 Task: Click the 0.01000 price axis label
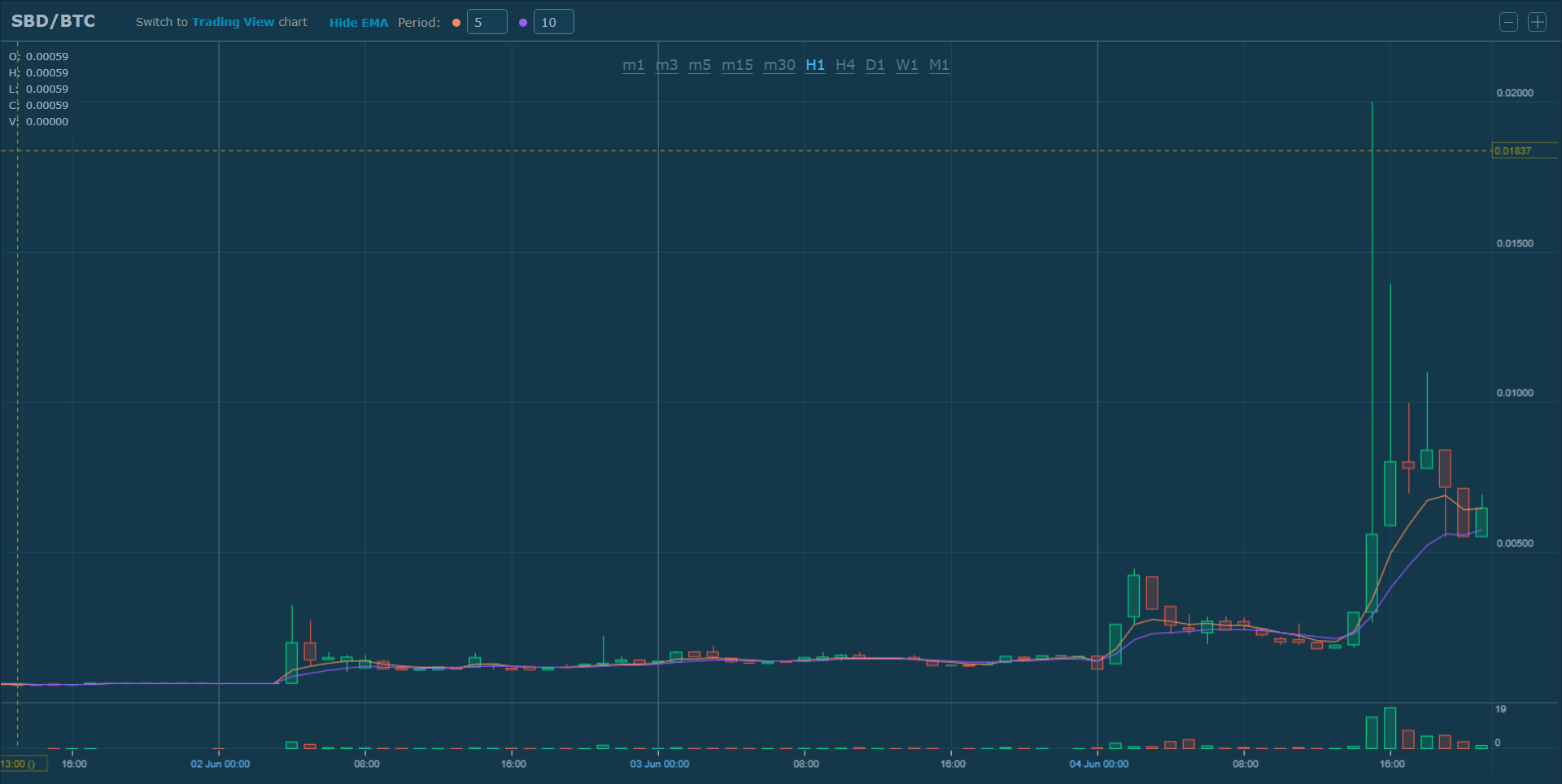[x=1515, y=393]
